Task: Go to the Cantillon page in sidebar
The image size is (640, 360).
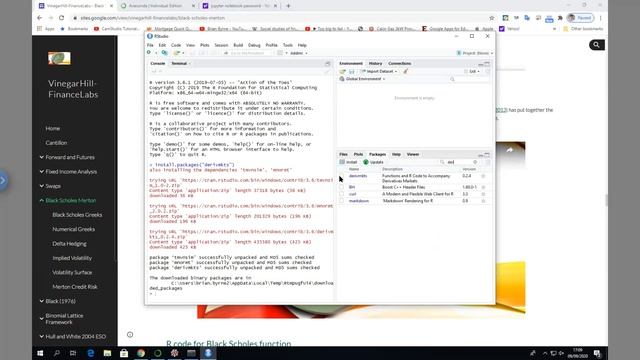Action: pos(56,143)
